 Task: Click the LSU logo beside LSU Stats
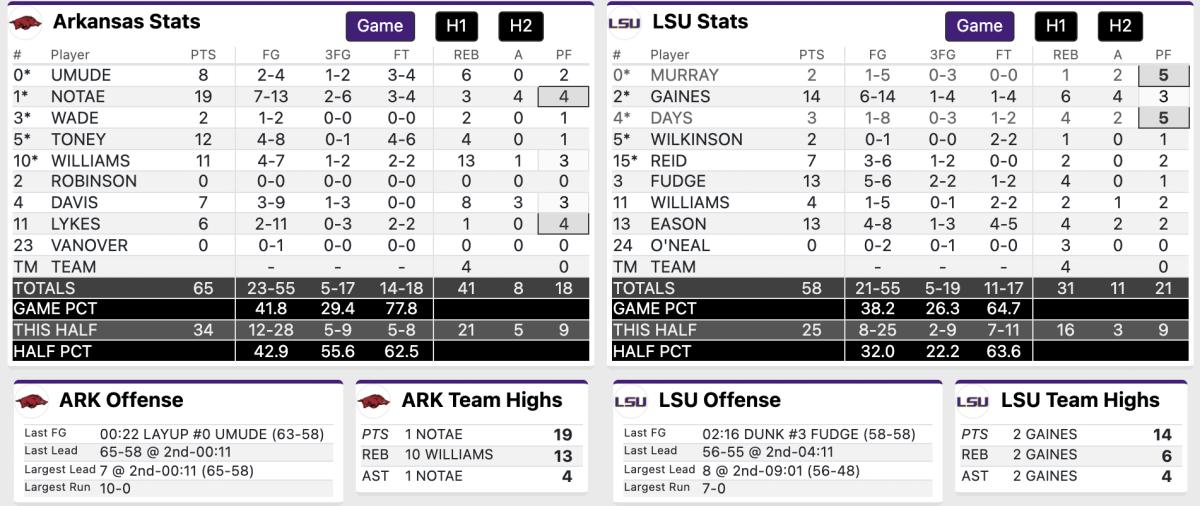[x=626, y=22]
